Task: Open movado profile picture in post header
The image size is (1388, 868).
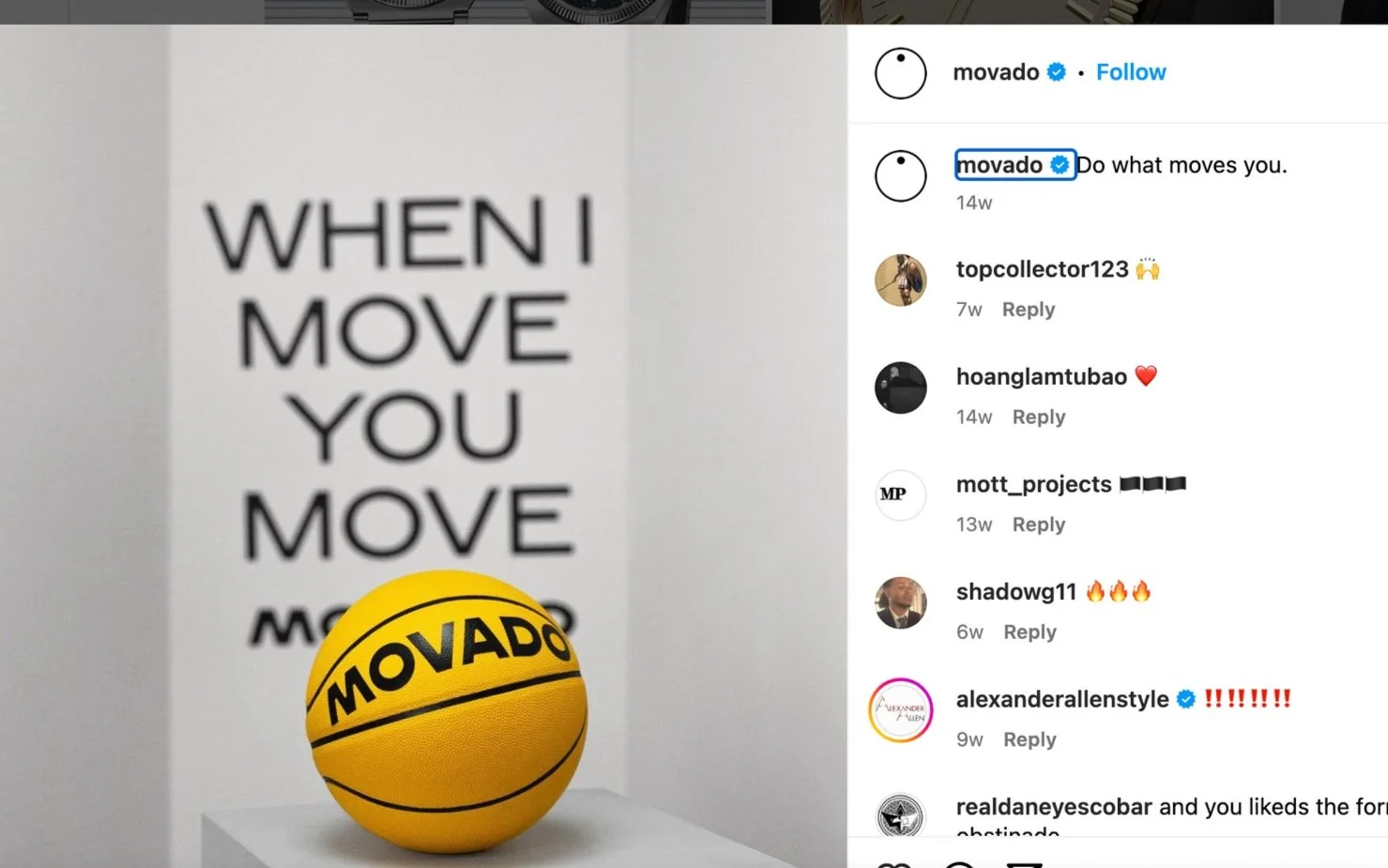Action: [900, 73]
